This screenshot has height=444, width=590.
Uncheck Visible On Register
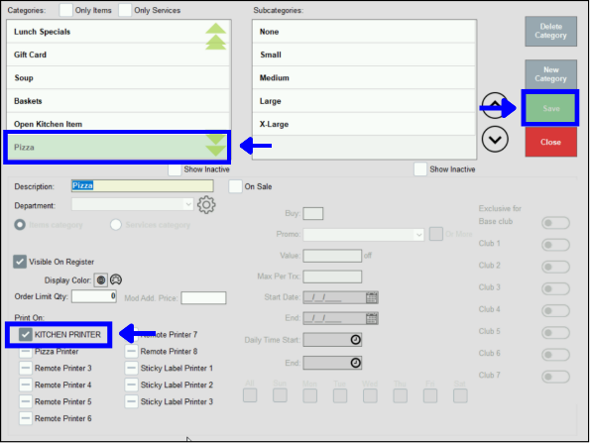[x=20, y=262]
